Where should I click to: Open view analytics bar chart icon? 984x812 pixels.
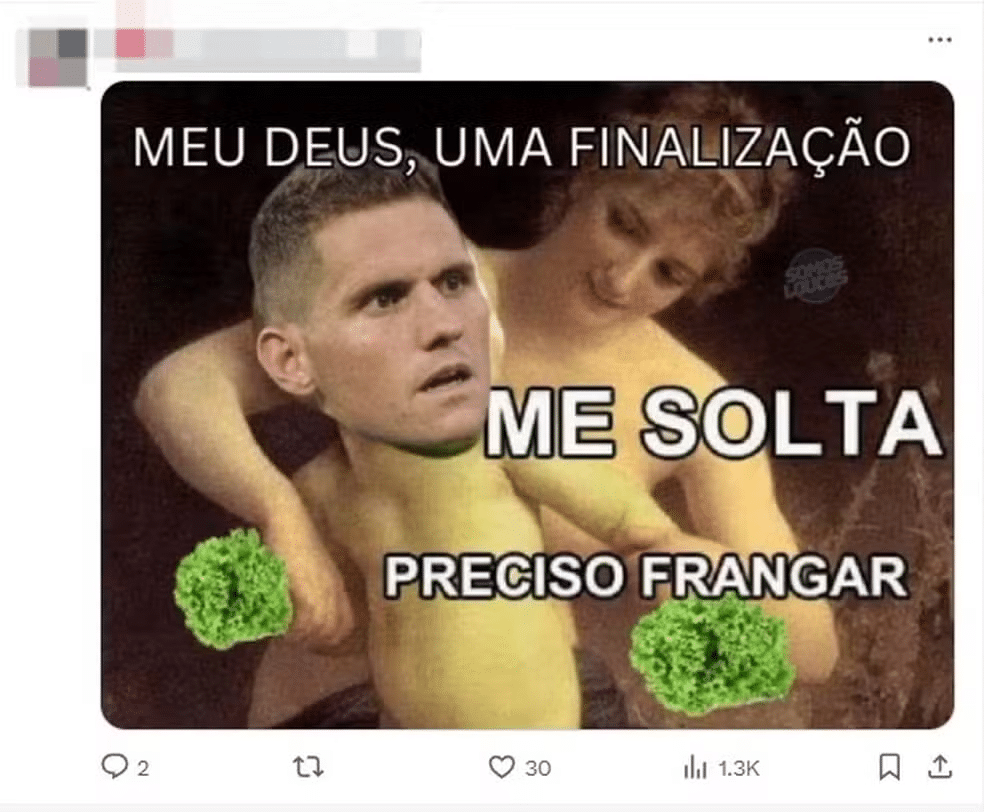[695, 767]
